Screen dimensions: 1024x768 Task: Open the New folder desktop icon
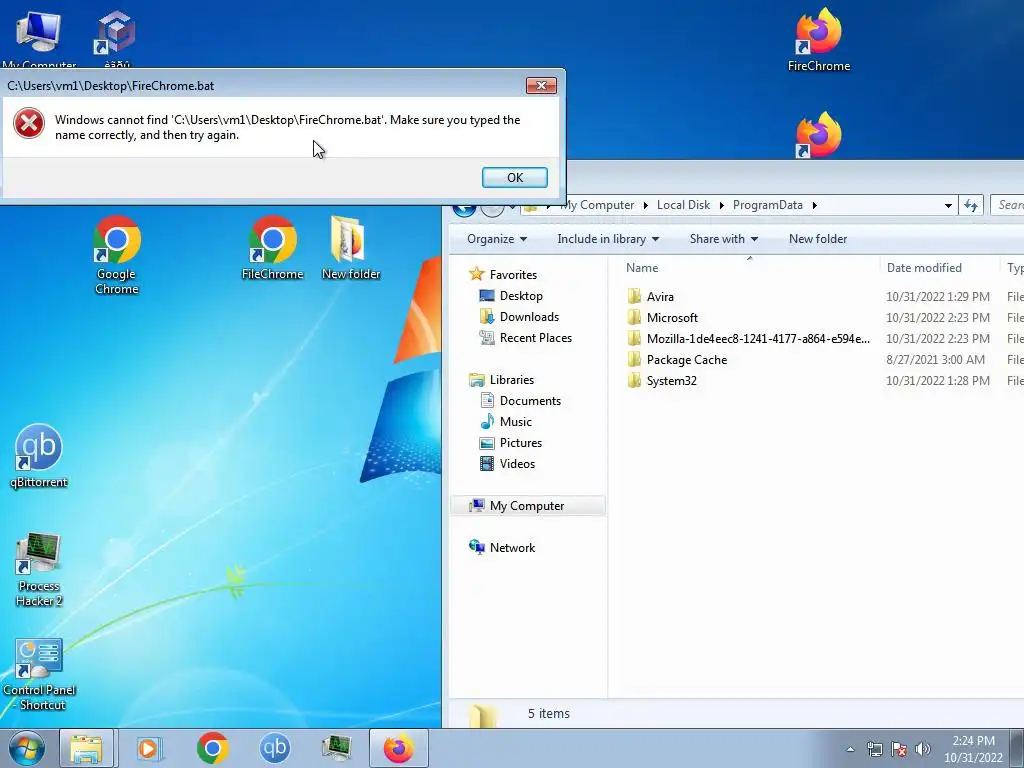point(351,248)
